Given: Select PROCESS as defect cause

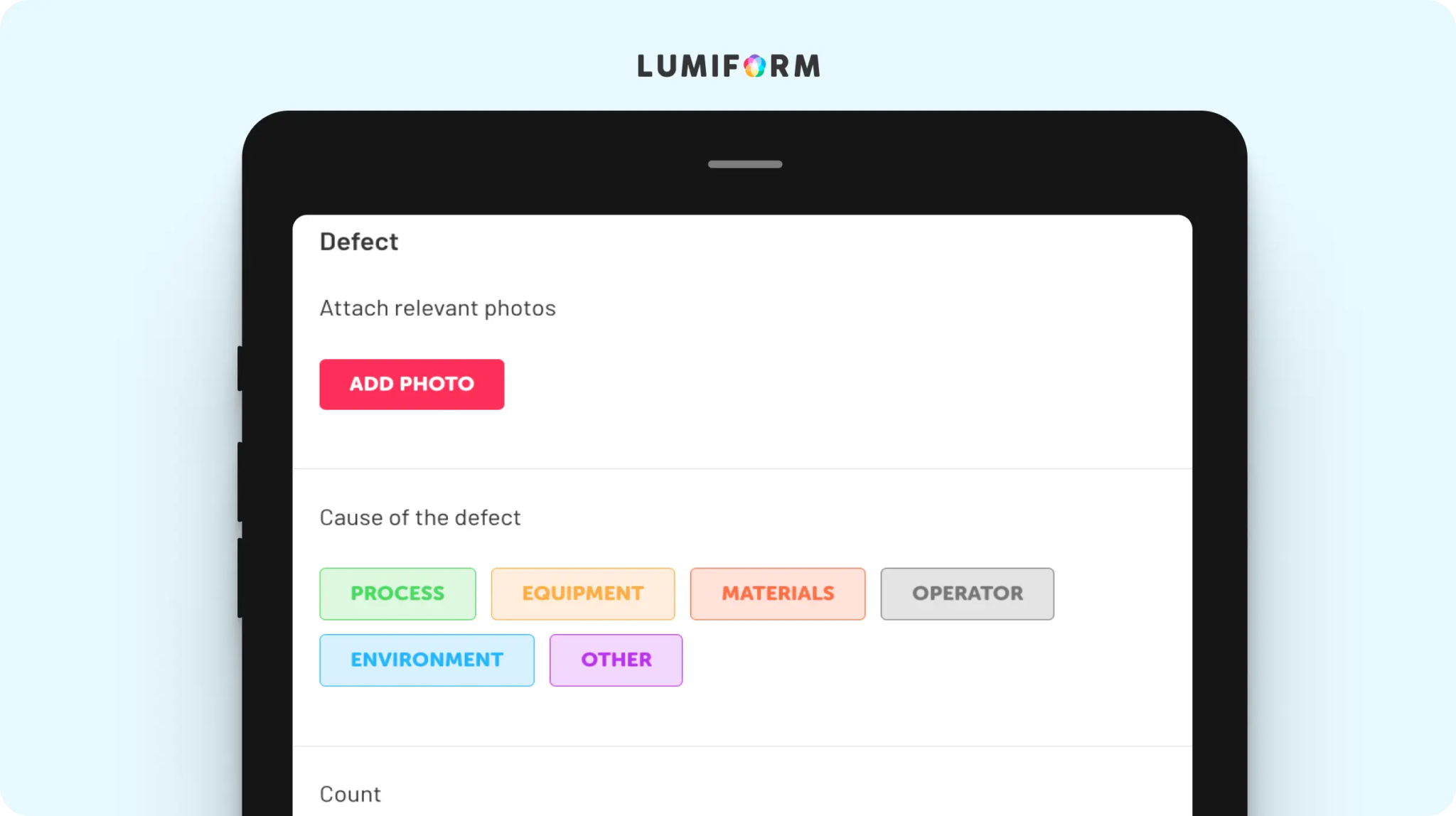Looking at the screenshot, I should coord(397,594).
